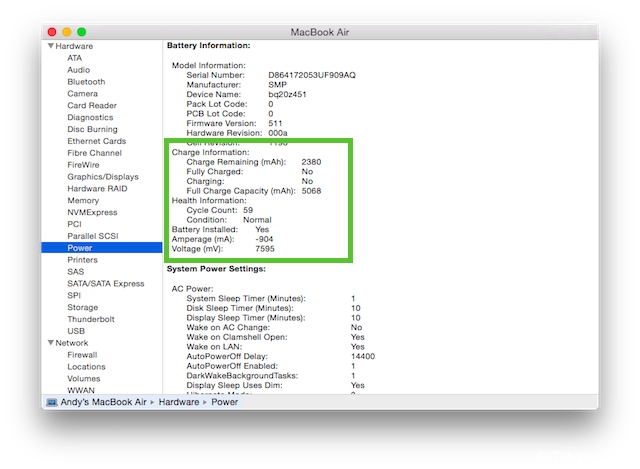Open Card Reader entry
The image size is (640, 469).
(x=92, y=105)
